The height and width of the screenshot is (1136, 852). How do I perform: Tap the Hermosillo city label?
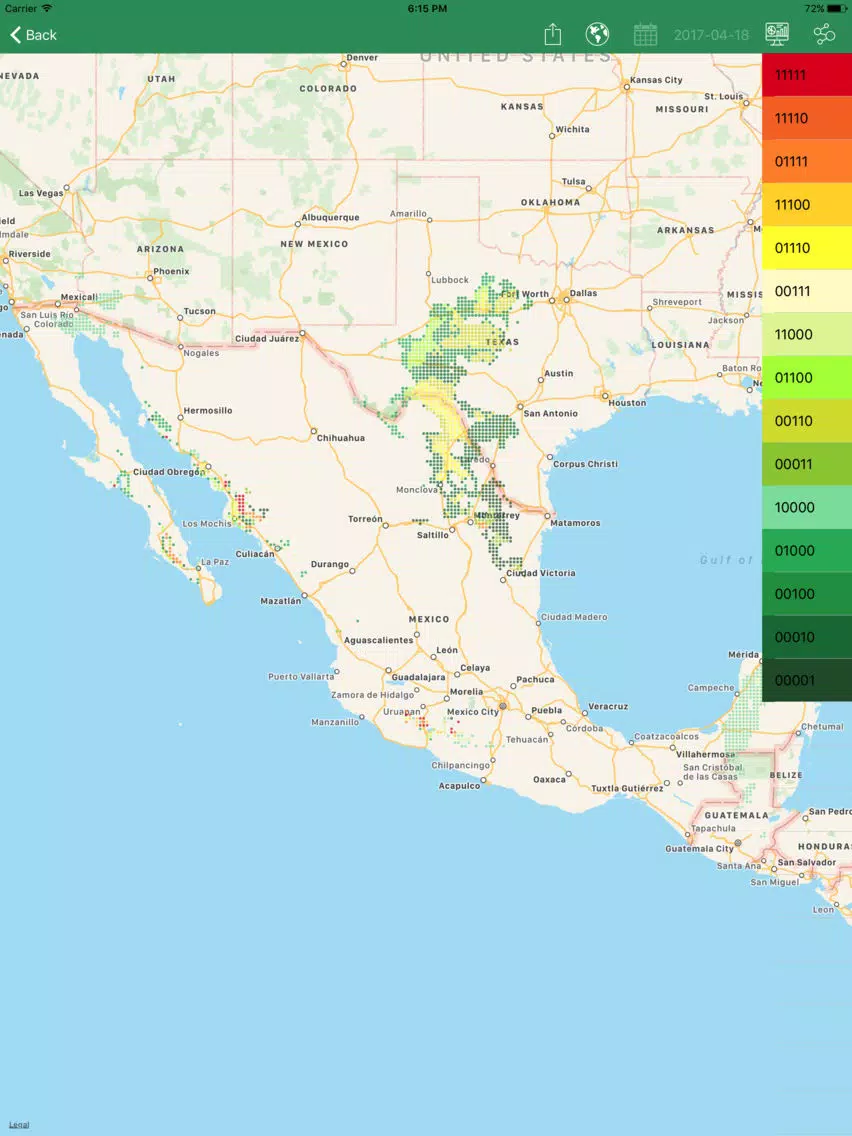pyautogui.click(x=208, y=411)
